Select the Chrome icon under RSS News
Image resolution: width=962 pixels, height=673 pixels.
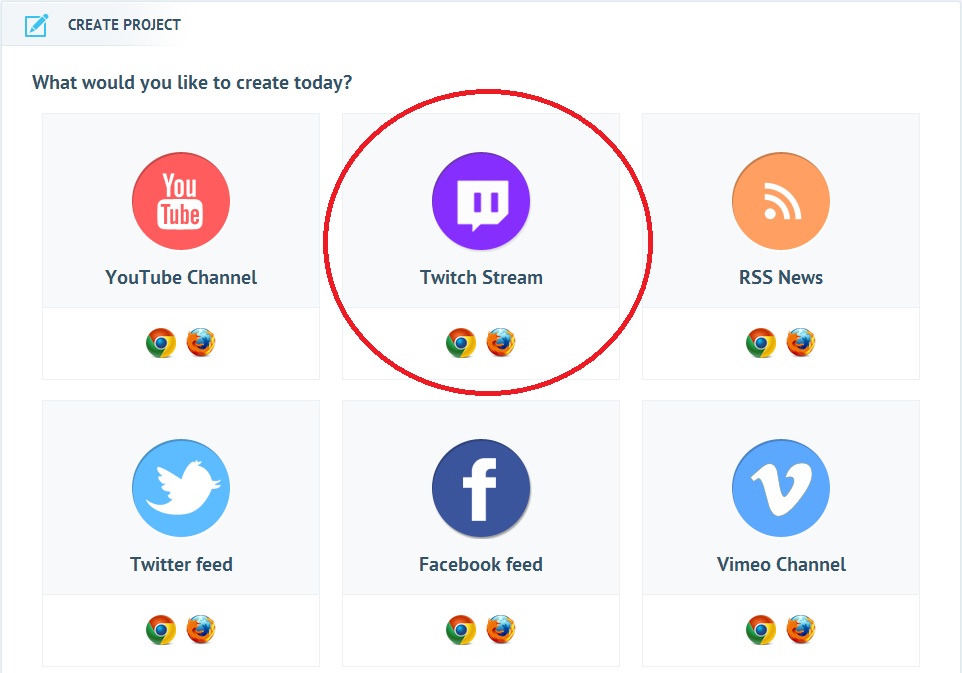[x=760, y=341]
